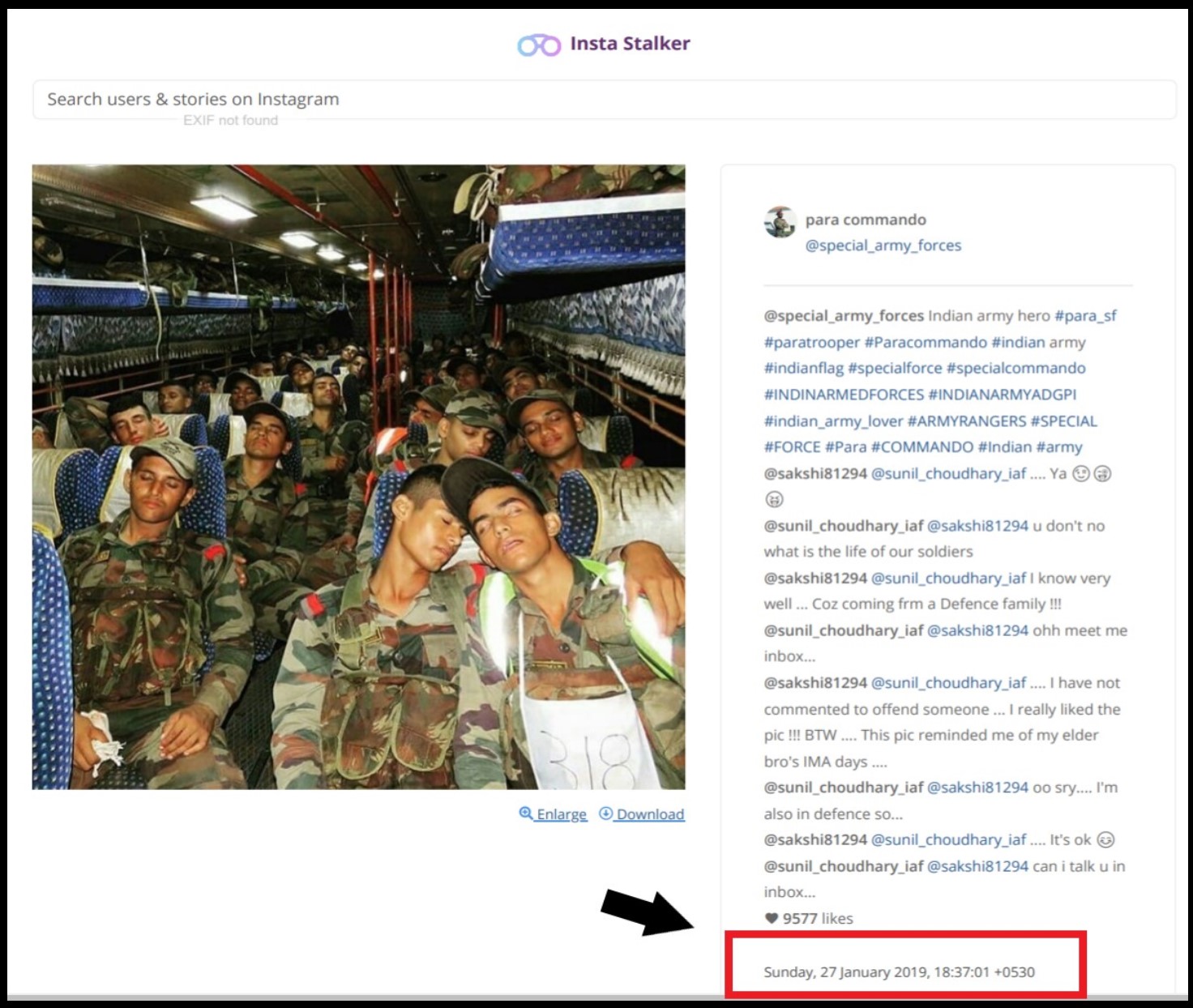This screenshot has height=1008, width=1193.
Task: Click the Download link under the photo
Action: [x=650, y=814]
